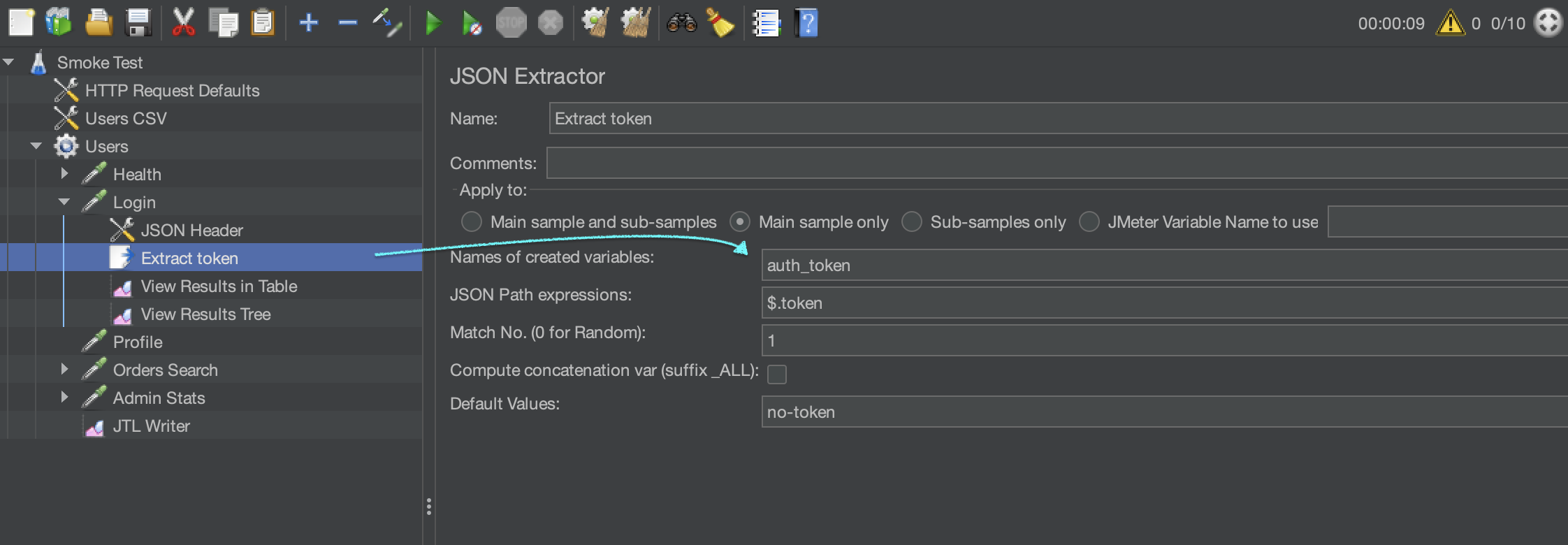The width and height of the screenshot is (1568, 545).
Task: Click the warning triangle log indicator
Action: click(1450, 24)
